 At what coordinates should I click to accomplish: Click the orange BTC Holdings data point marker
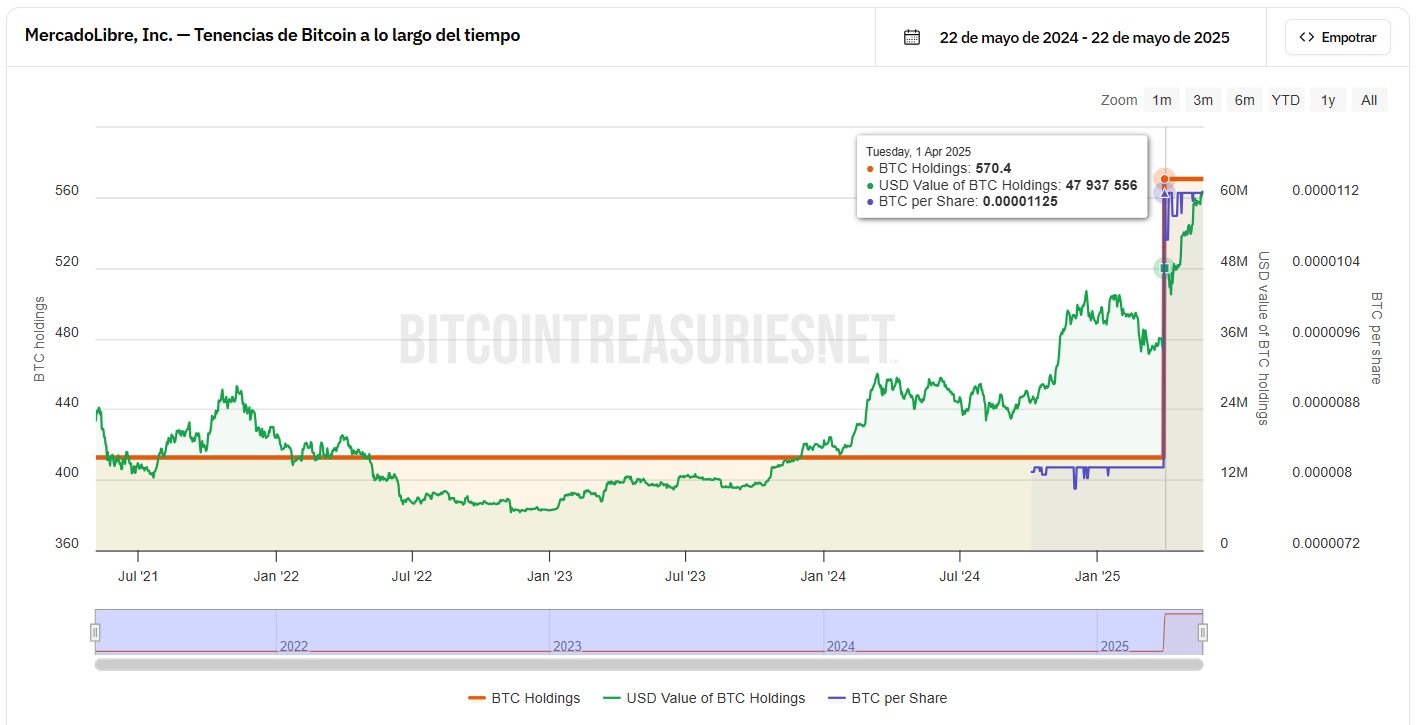1164,179
